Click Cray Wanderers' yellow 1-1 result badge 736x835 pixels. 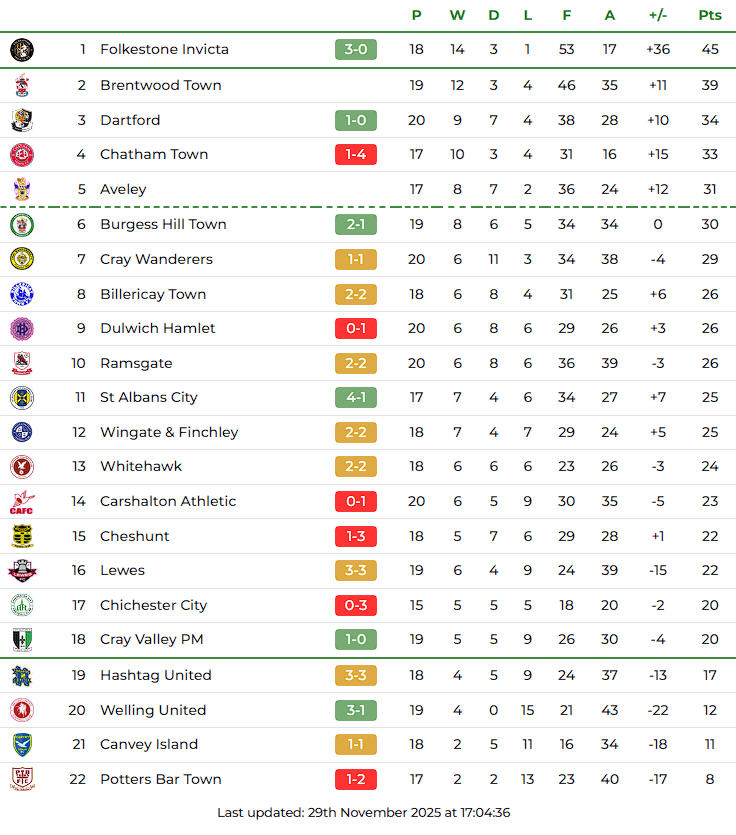[x=356, y=259]
